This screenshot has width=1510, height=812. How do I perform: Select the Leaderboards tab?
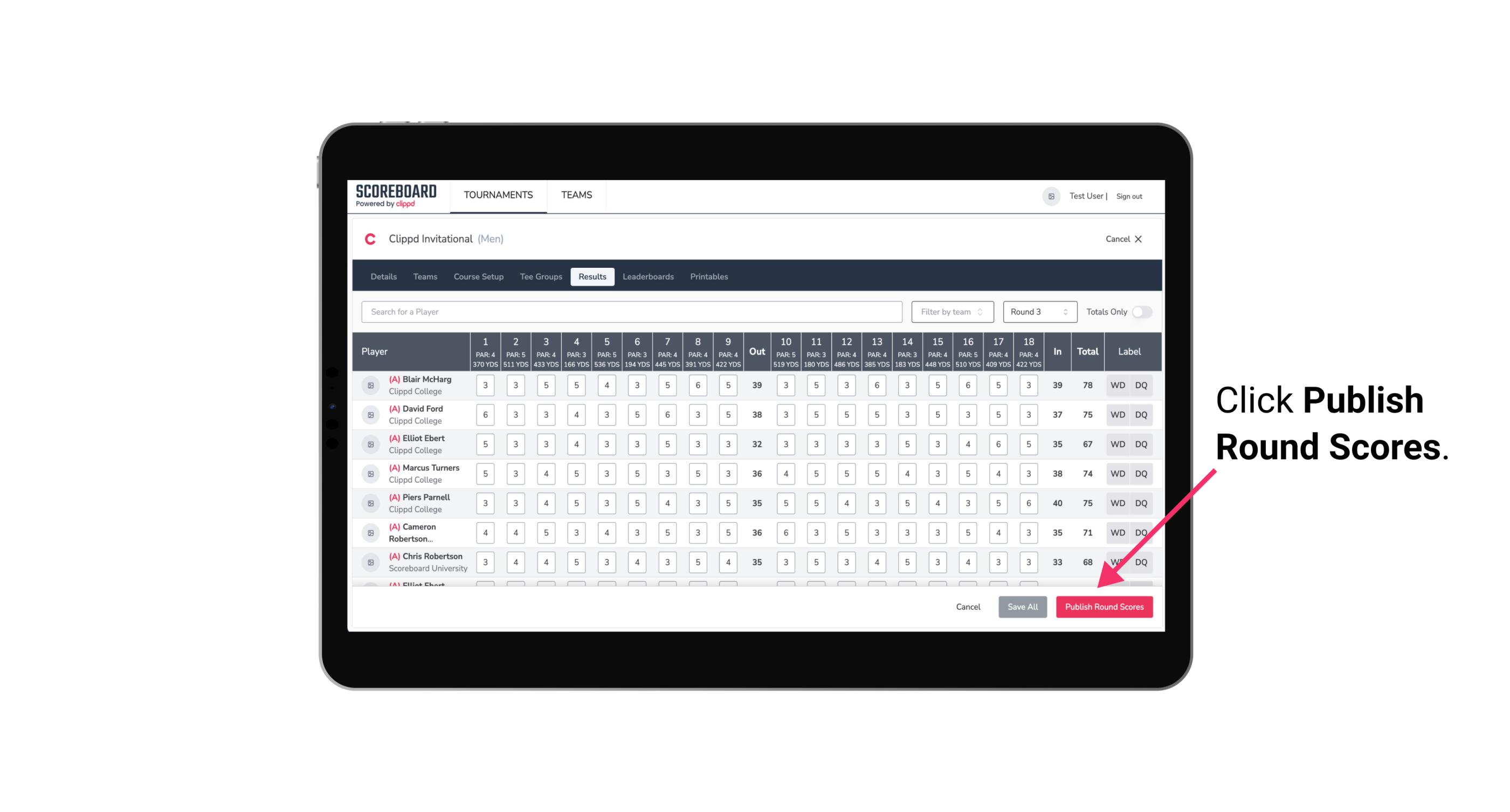point(647,277)
